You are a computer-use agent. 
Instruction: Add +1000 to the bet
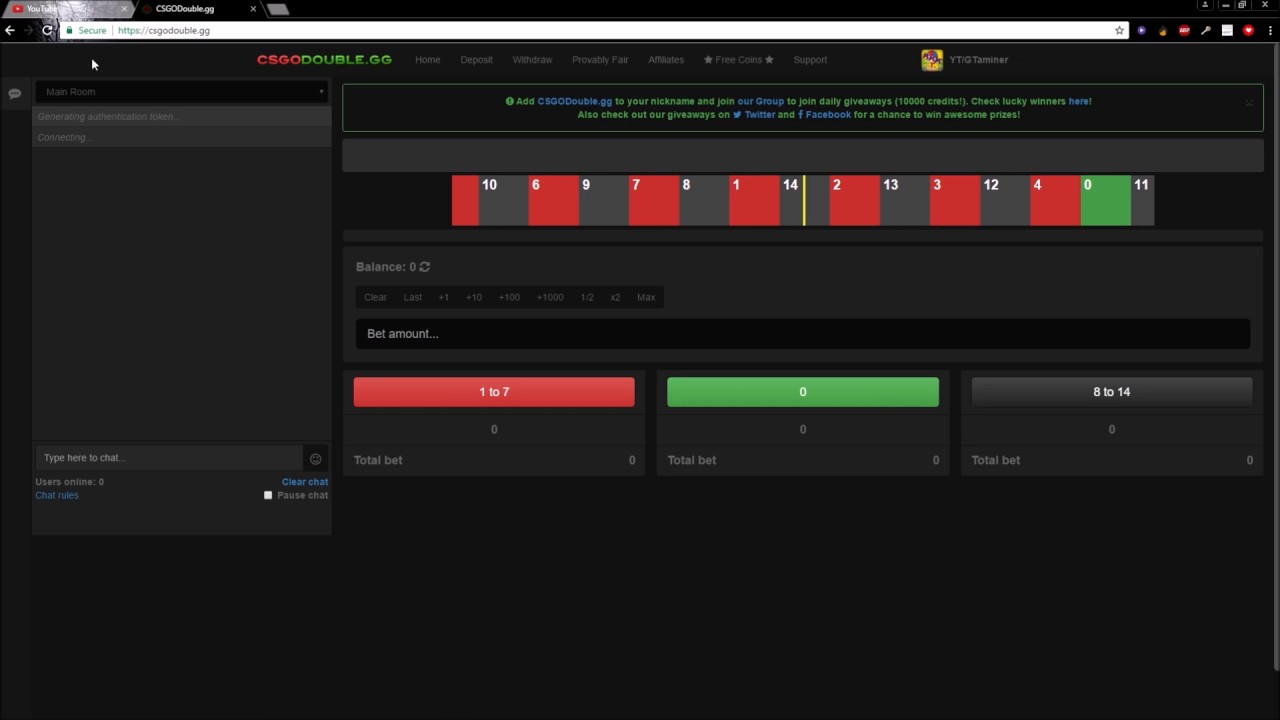click(550, 297)
